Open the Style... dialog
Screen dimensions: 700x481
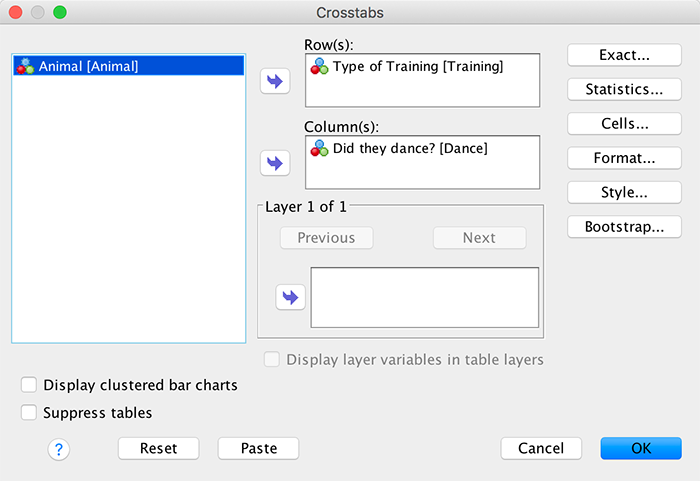[625, 192]
